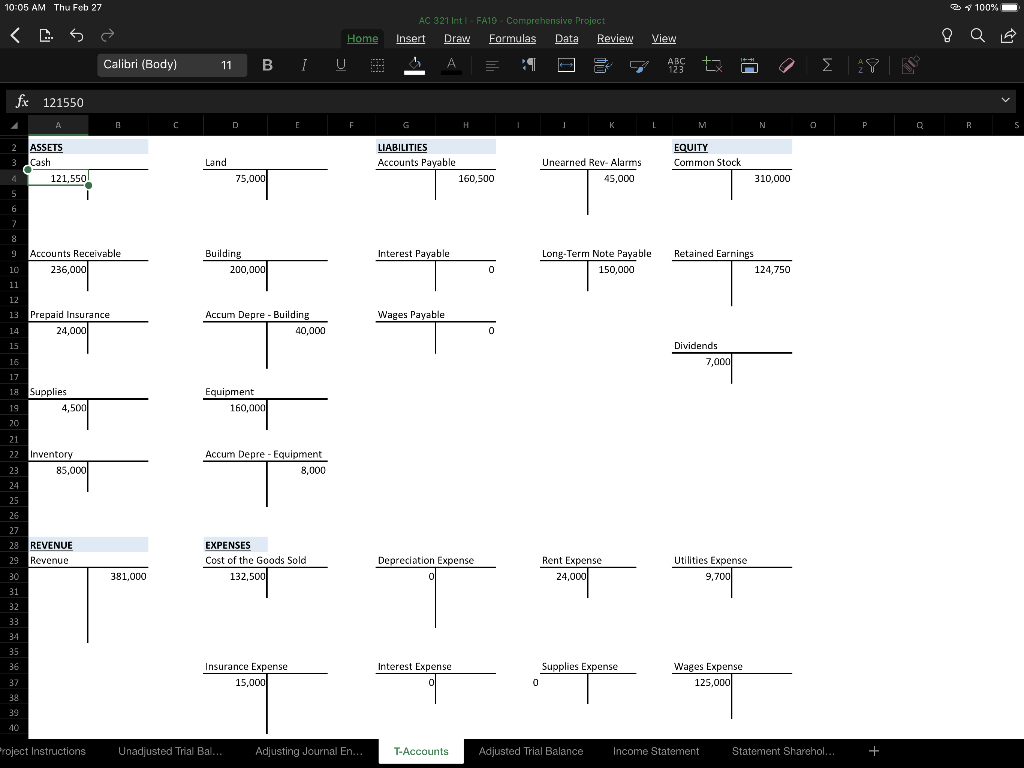Image resolution: width=1024 pixels, height=768 pixels.
Task: Select Long-Term Note Payable value 150,000
Action: (x=612, y=270)
